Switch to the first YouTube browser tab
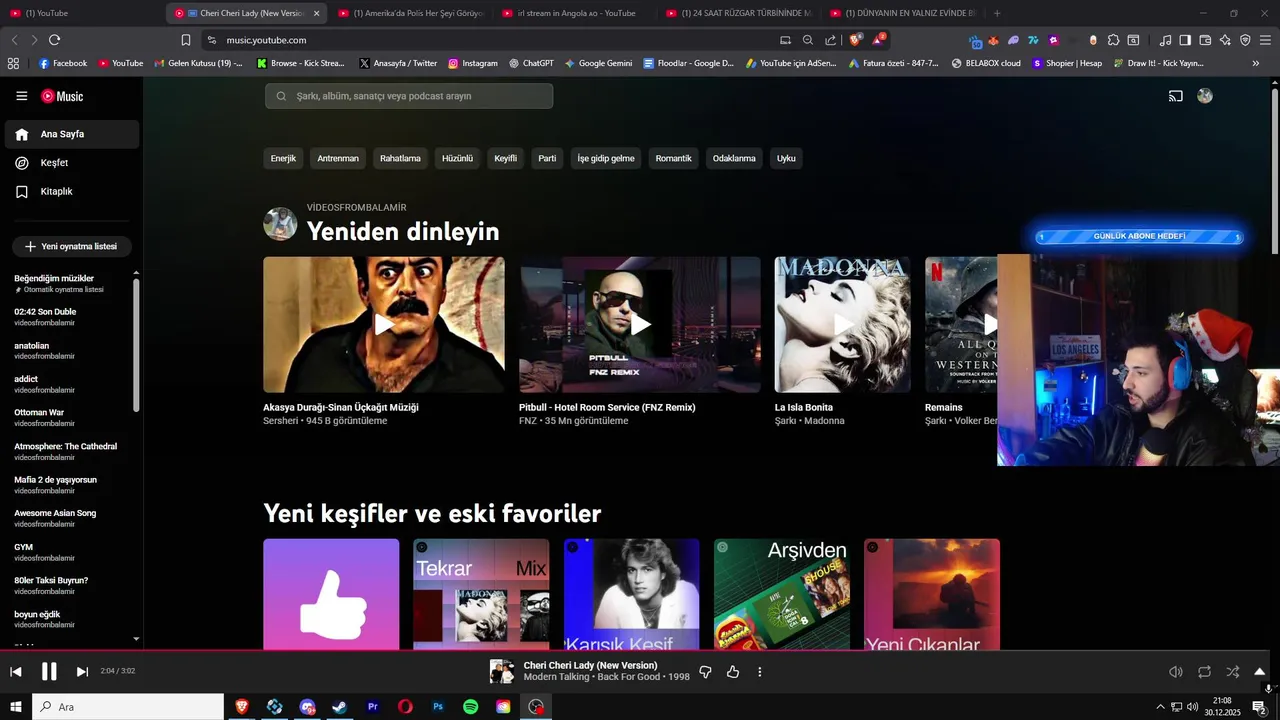Screen dimensions: 1280x720 coord(80,13)
